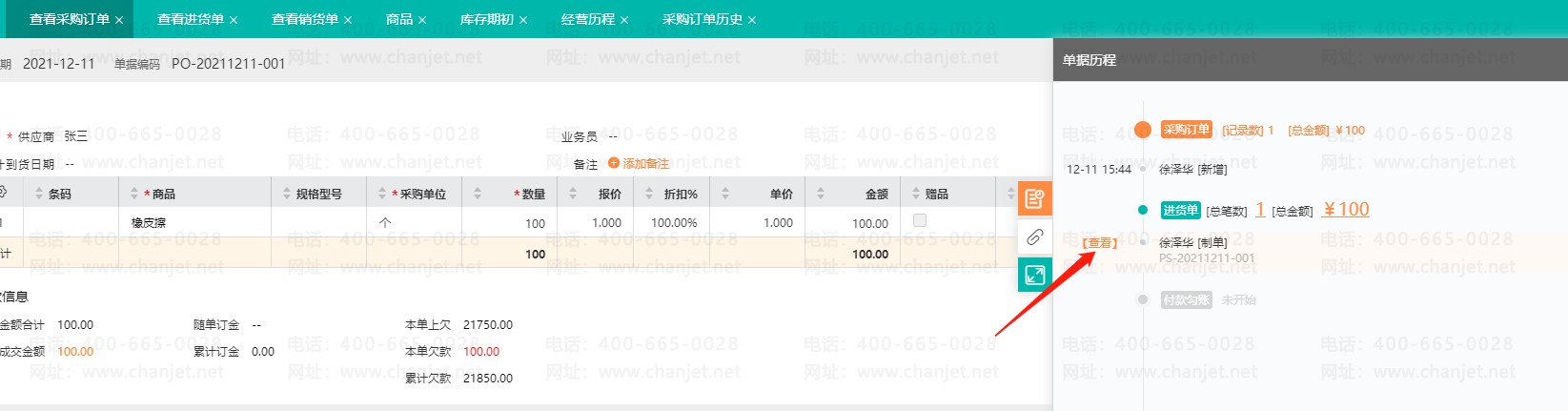Click the teal 进货单 tag
Viewport: 1568px width, 411px height.
tap(1181, 210)
